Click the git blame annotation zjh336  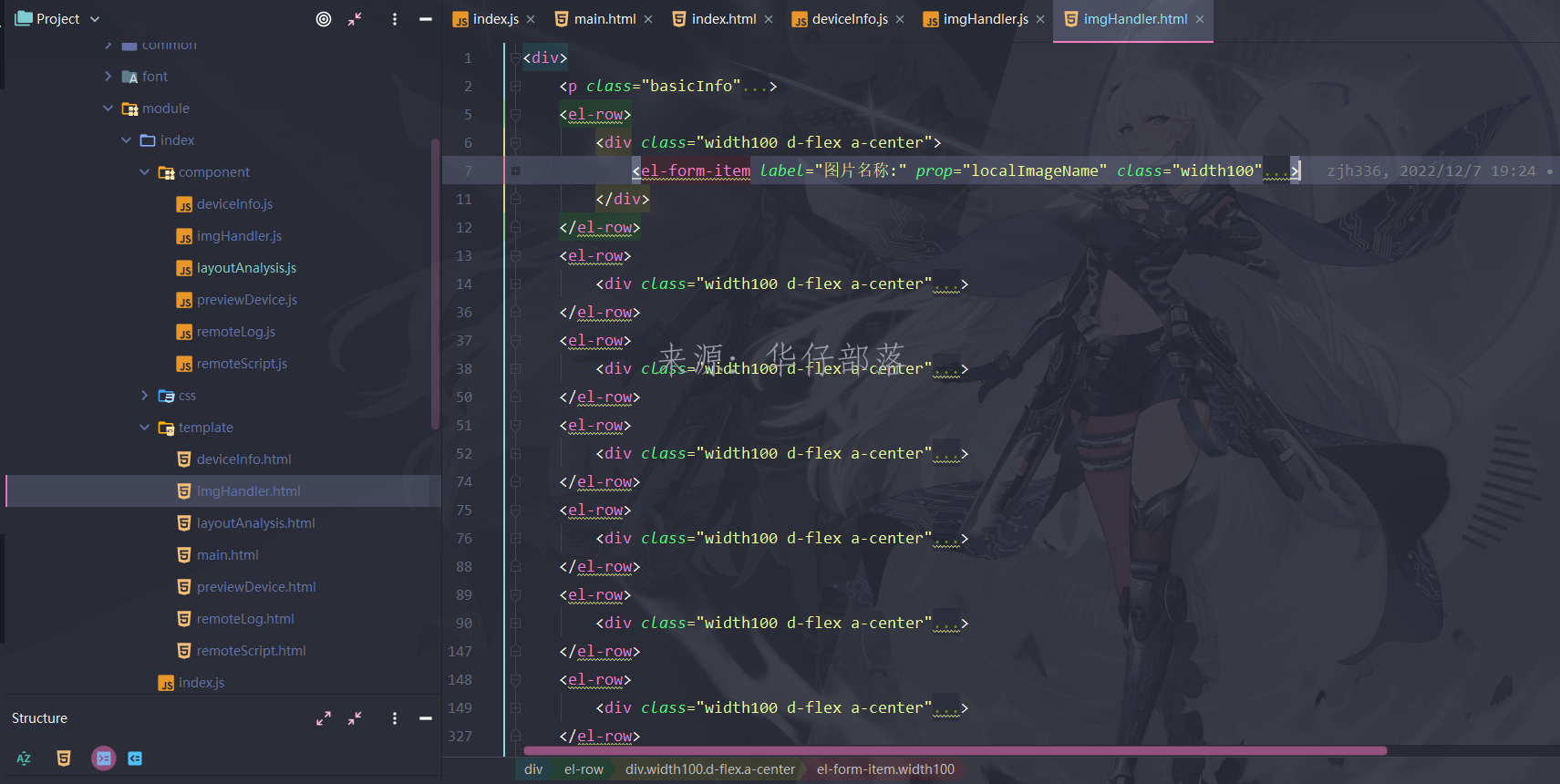click(x=1431, y=171)
